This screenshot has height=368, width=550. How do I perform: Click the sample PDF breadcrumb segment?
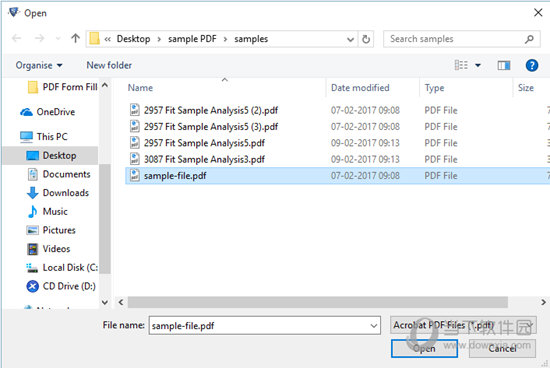click(192, 39)
